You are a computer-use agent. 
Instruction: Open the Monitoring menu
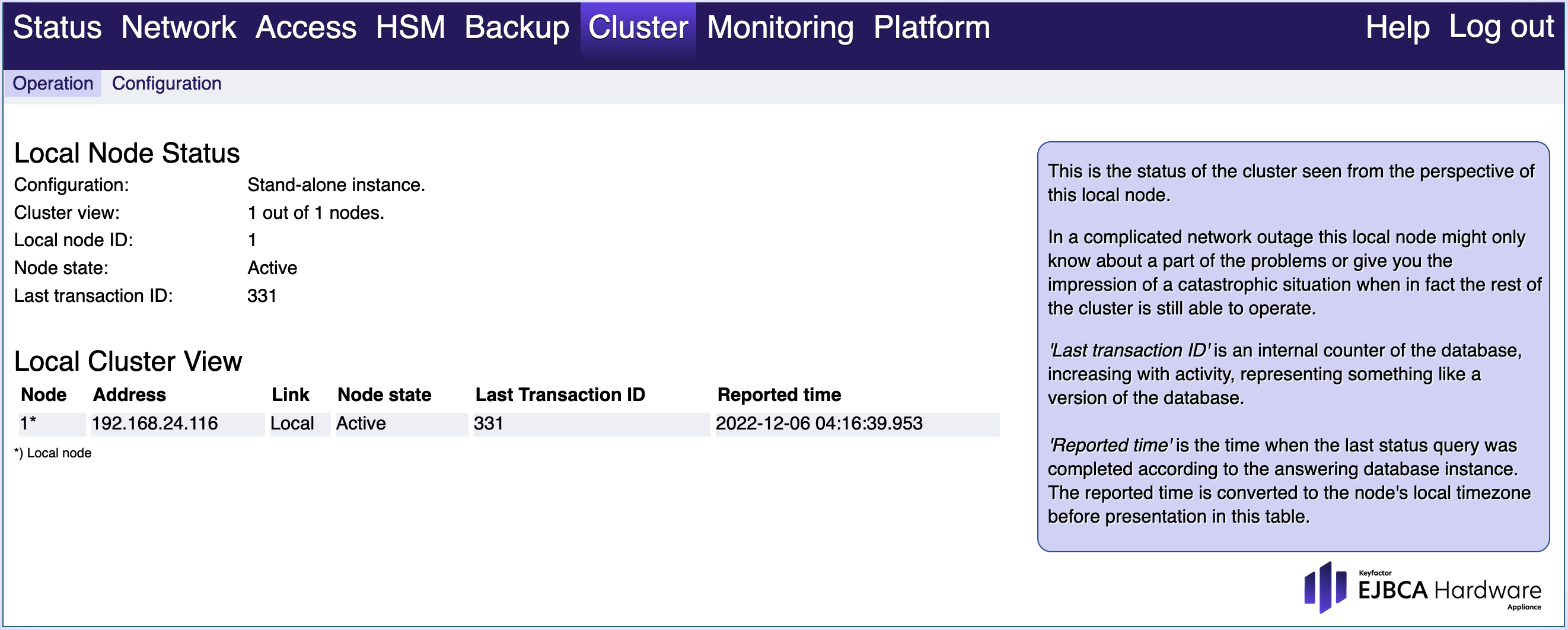(x=780, y=27)
